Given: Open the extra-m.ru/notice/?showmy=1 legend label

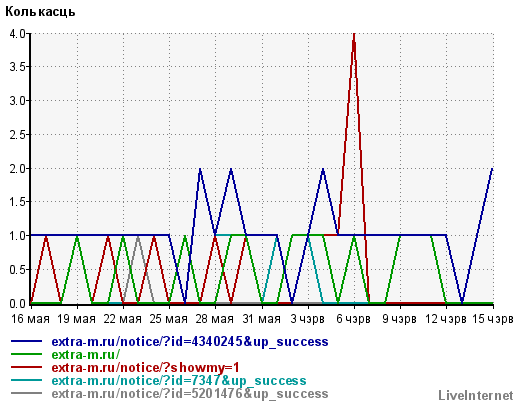Looking at the screenshot, I should tap(145, 367).
